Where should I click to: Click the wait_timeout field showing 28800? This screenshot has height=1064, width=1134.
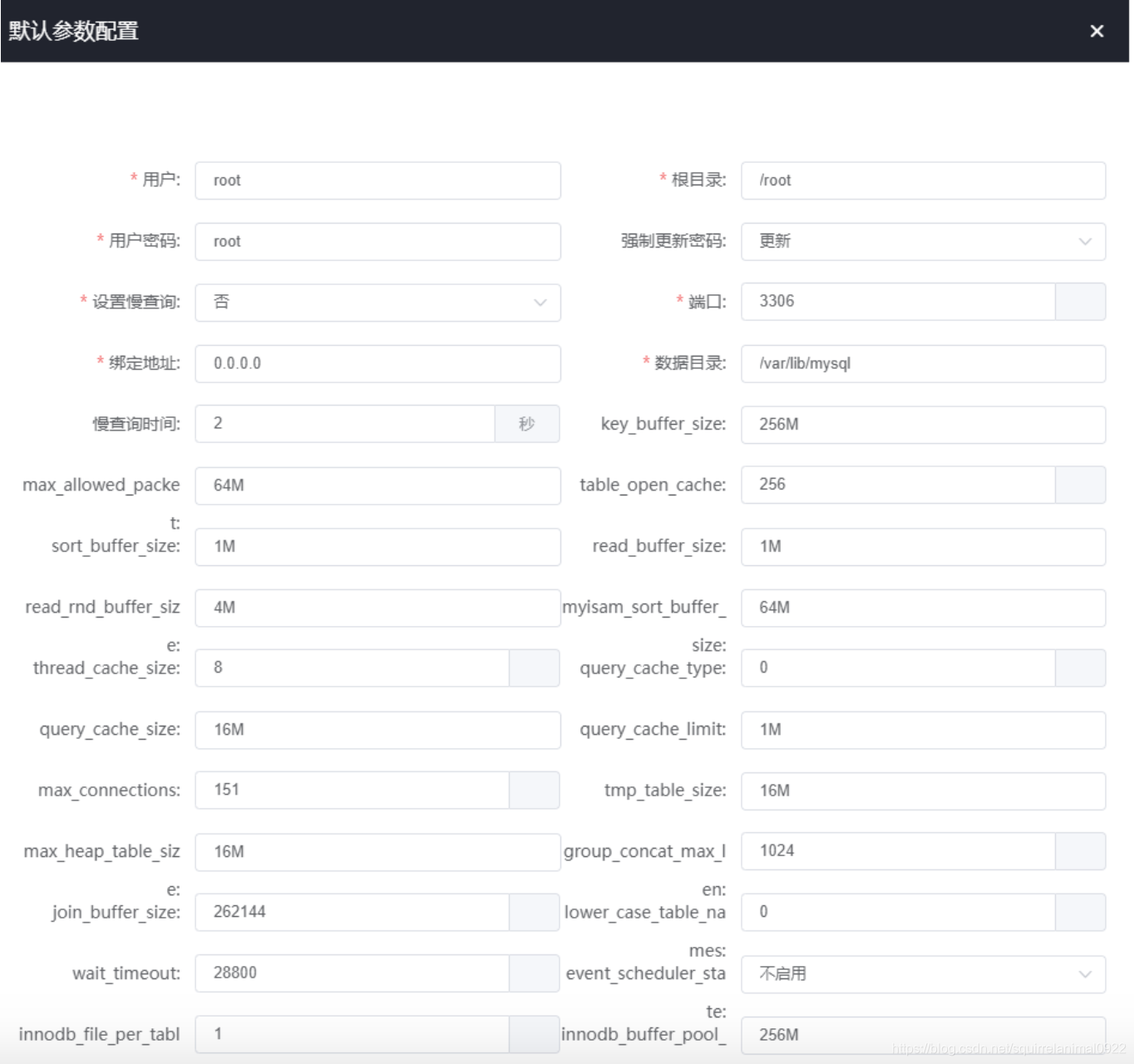tap(352, 973)
